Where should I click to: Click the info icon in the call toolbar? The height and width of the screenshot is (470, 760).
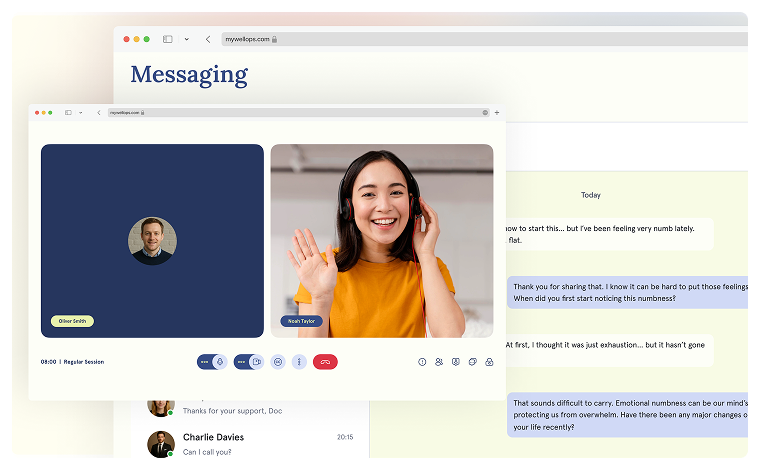tap(422, 362)
